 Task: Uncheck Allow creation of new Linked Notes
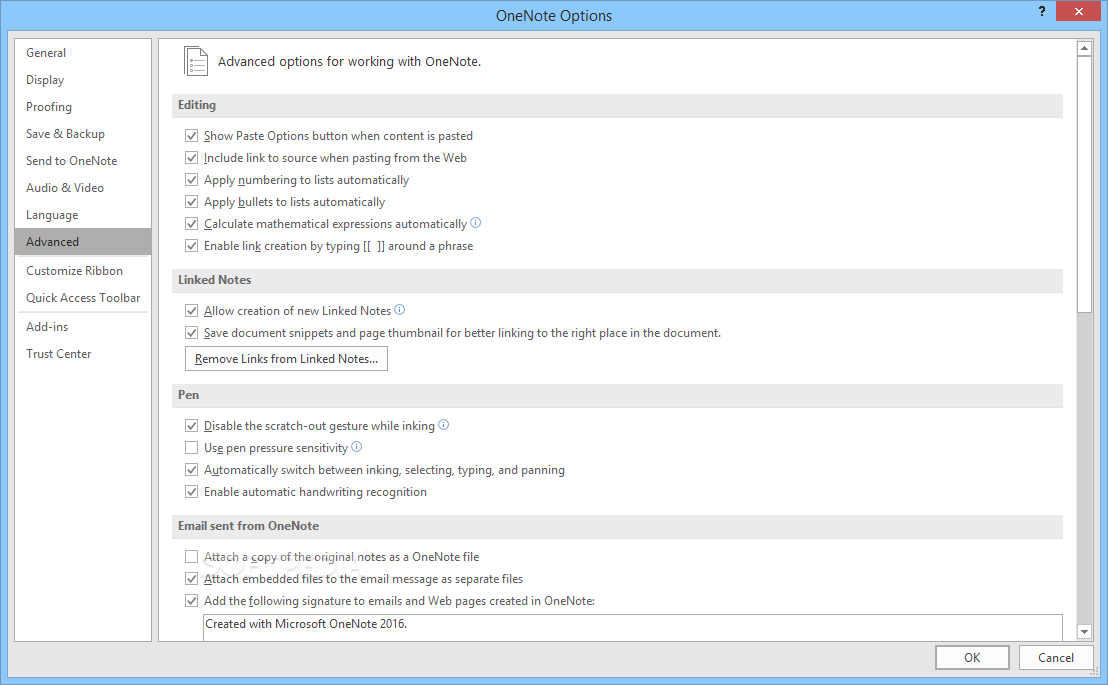coord(191,311)
